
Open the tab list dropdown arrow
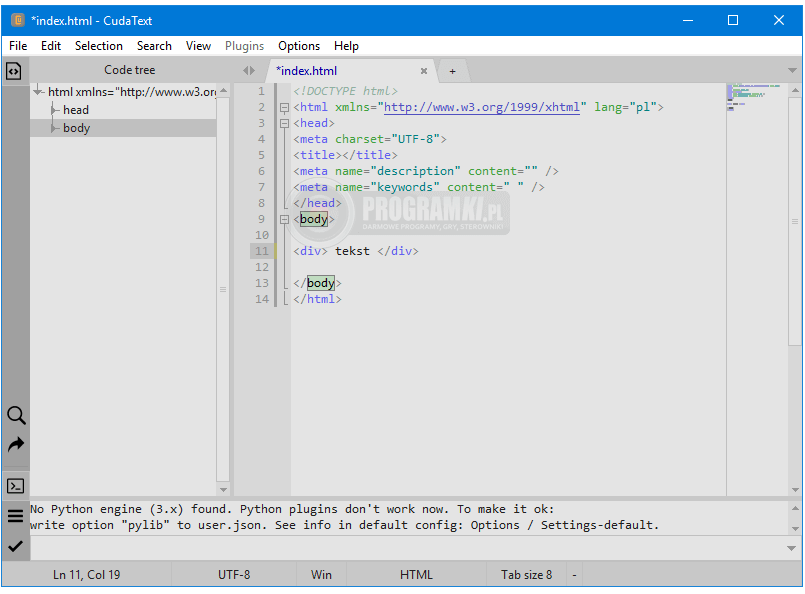tap(792, 70)
